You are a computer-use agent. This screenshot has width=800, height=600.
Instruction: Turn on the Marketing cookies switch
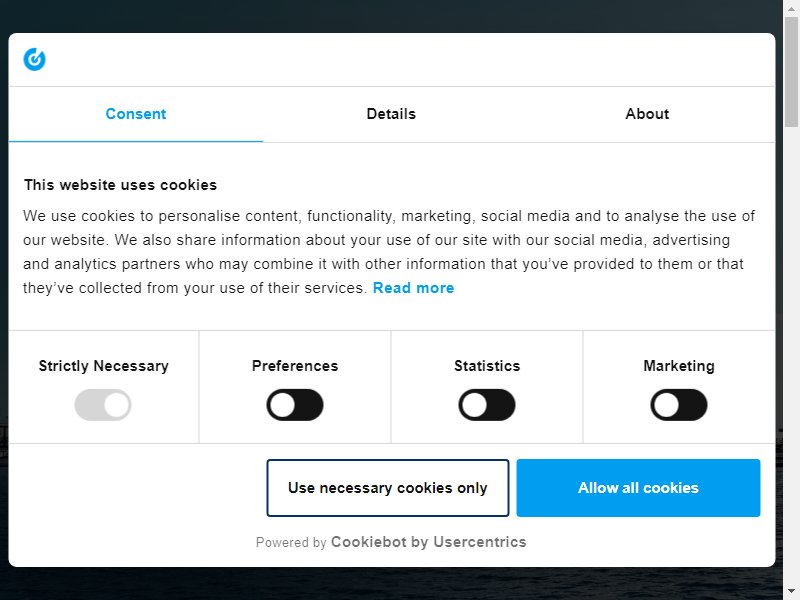(x=679, y=405)
